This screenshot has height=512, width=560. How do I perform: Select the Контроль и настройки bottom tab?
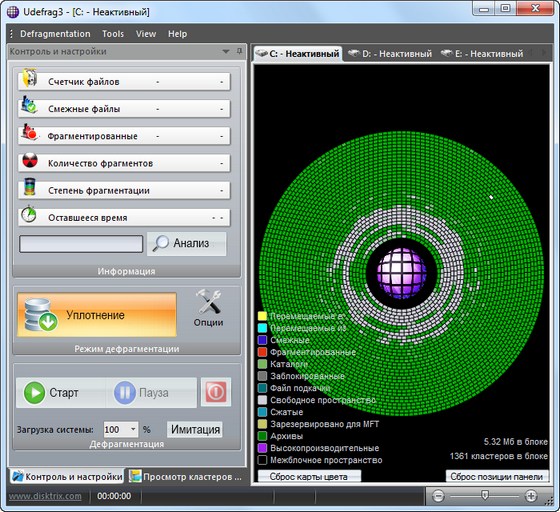click(67, 477)
